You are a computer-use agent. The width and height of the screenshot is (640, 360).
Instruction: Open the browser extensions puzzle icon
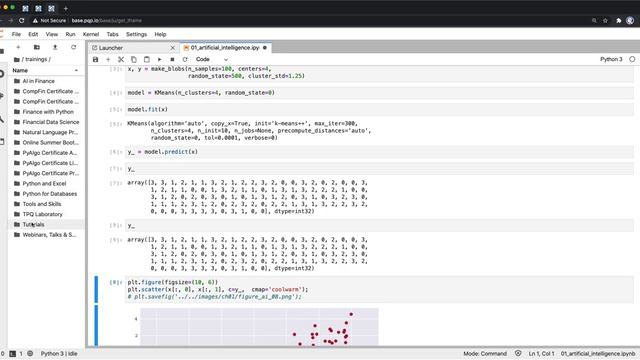[618, 20]
